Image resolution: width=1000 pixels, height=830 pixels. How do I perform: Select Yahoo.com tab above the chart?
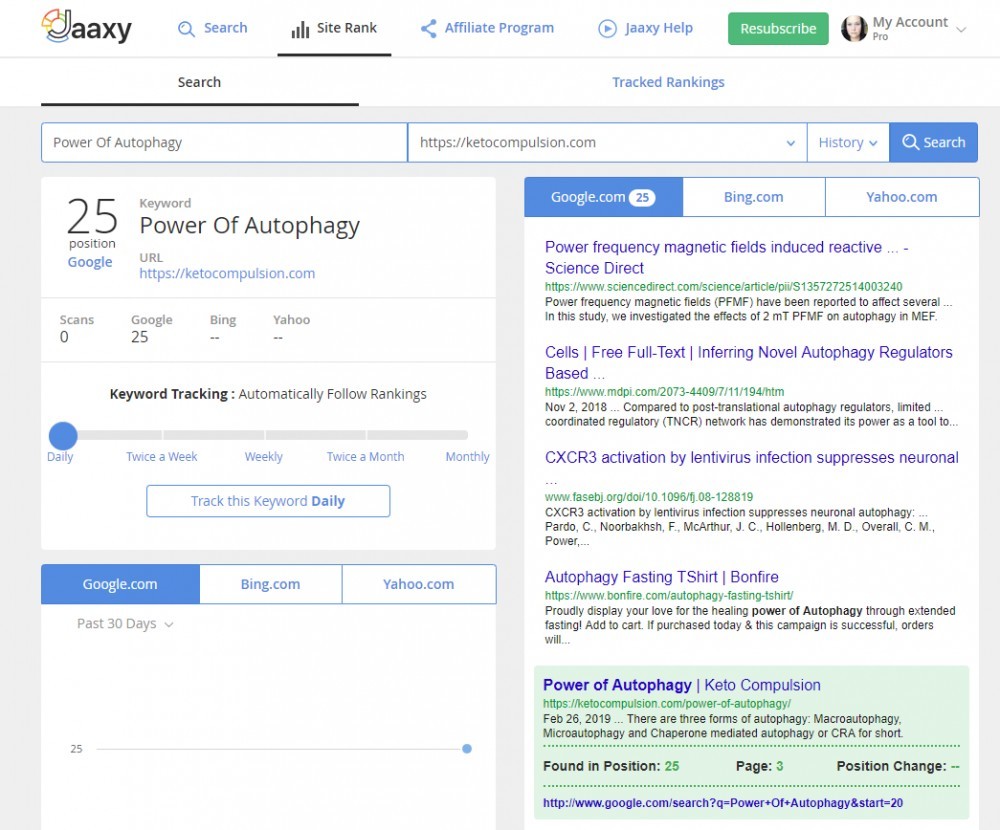(x=419, y=584)
